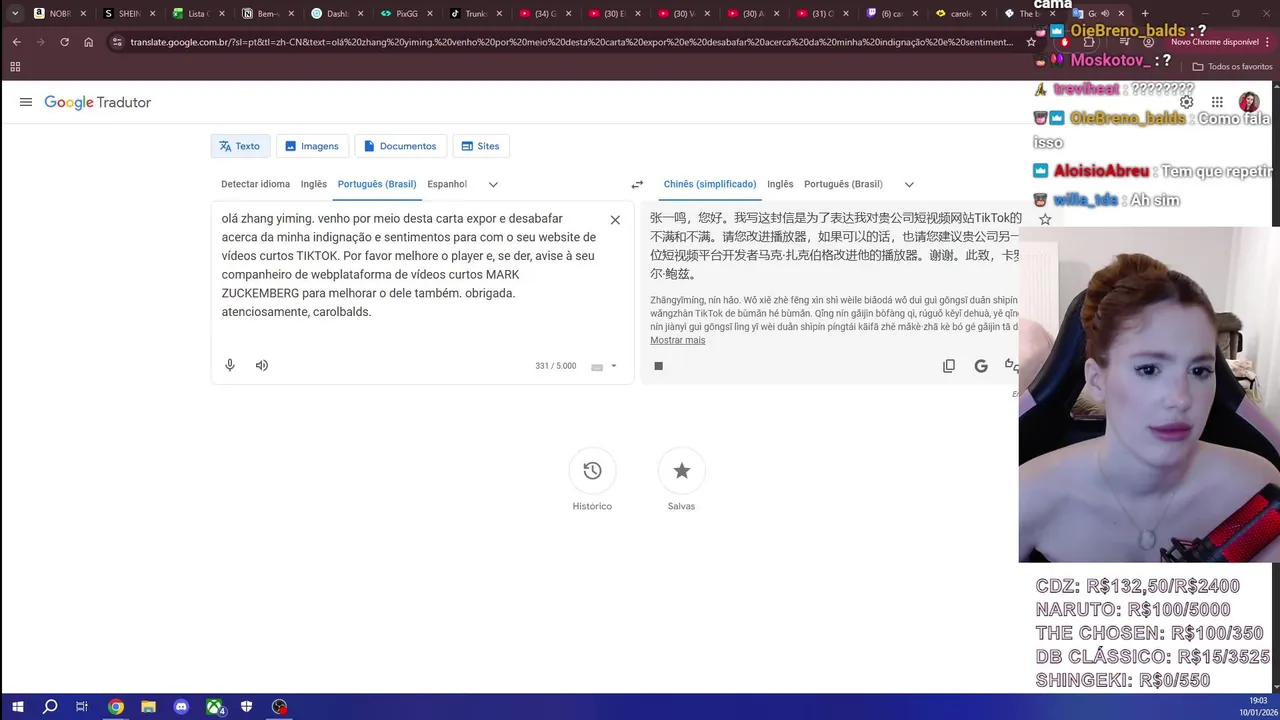Clear the source text
The width and height of the screenshot is (1280, 720).
point(615,220)
